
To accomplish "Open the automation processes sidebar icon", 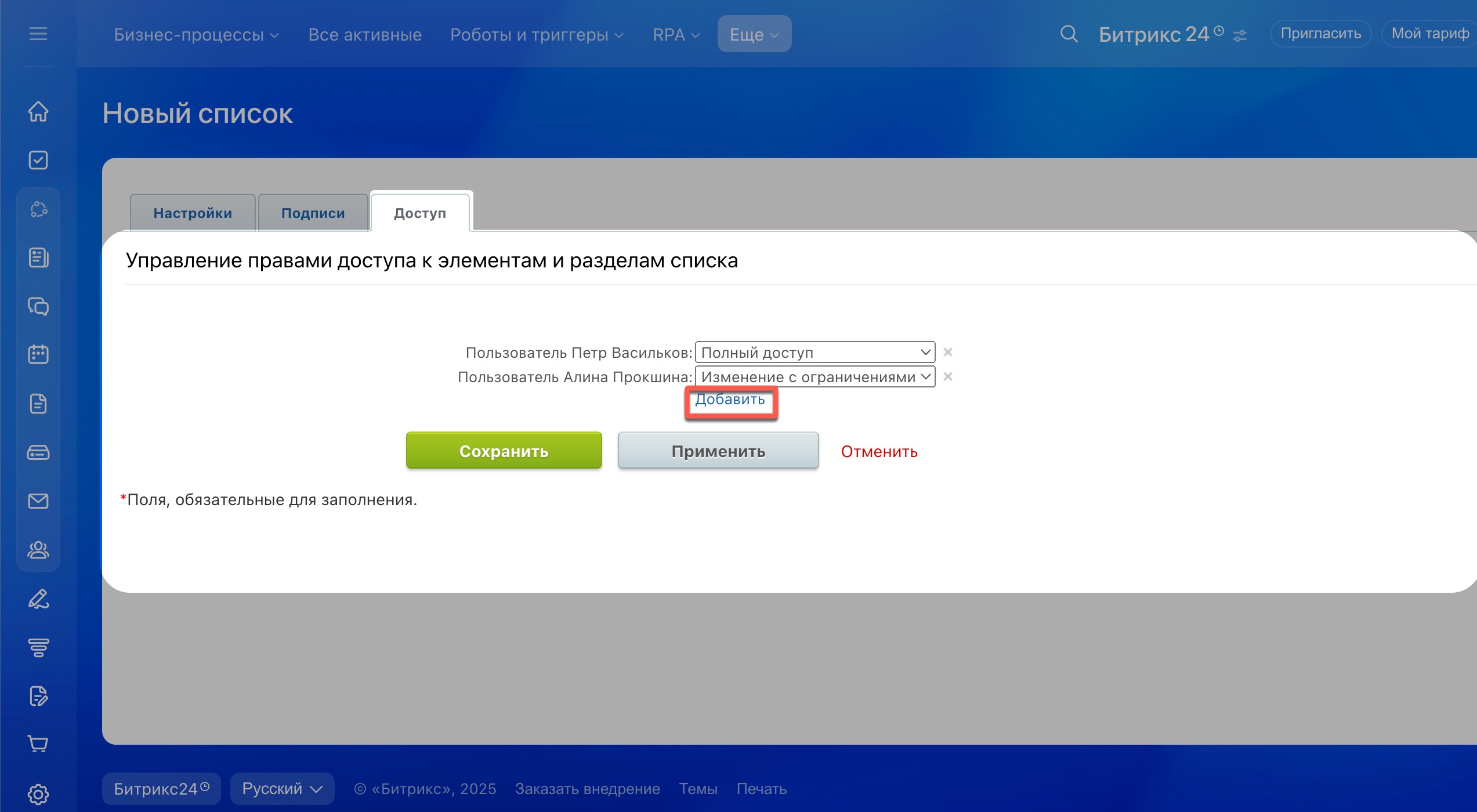I will tap(38, 209).
